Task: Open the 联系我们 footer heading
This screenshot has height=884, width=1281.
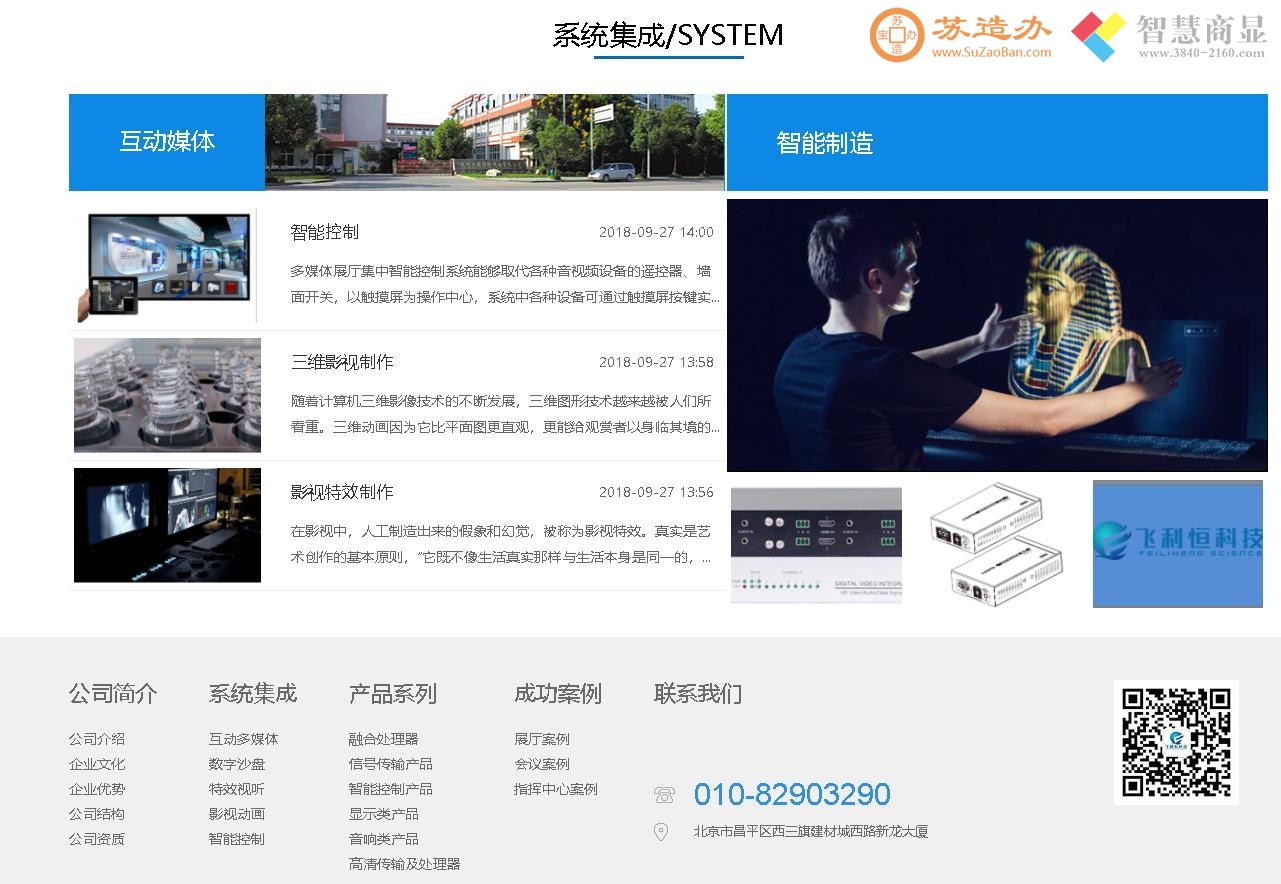Action: (698, 694)
